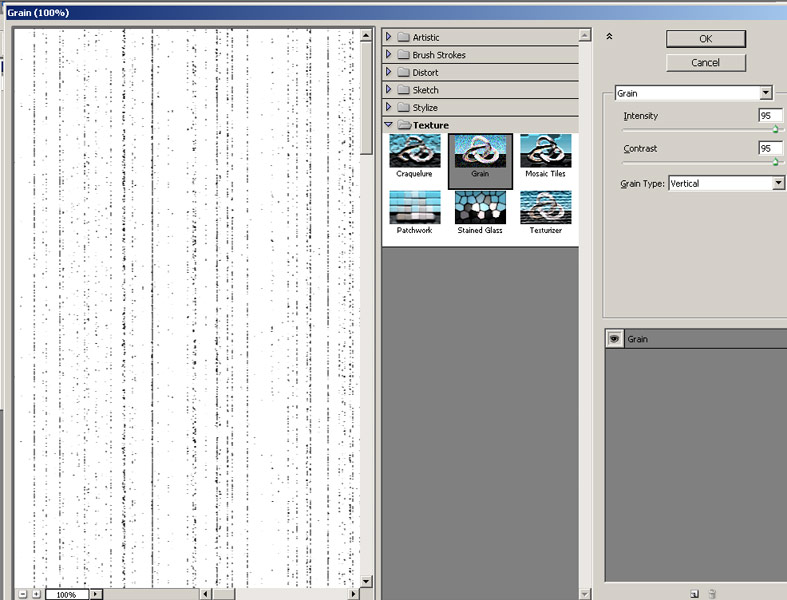
Task: Cancel the filter gallery dialog
Action: coord(706,63)
